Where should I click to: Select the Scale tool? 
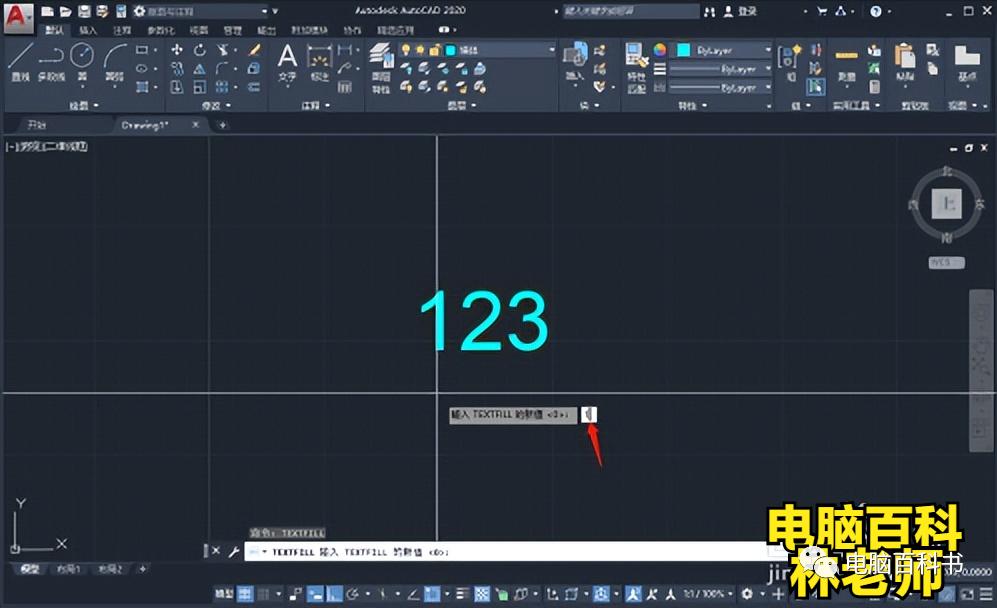(x=200, y=86)
